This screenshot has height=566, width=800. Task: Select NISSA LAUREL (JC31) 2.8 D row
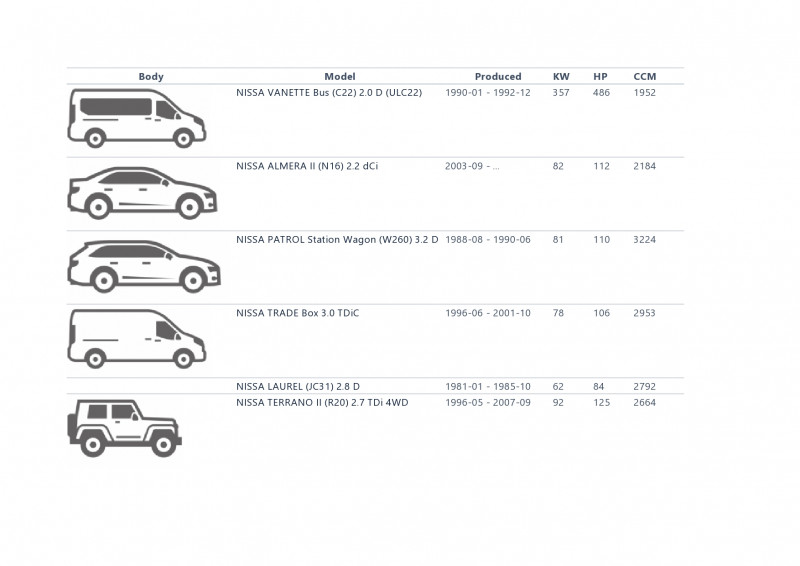click(x=375, y=386)
